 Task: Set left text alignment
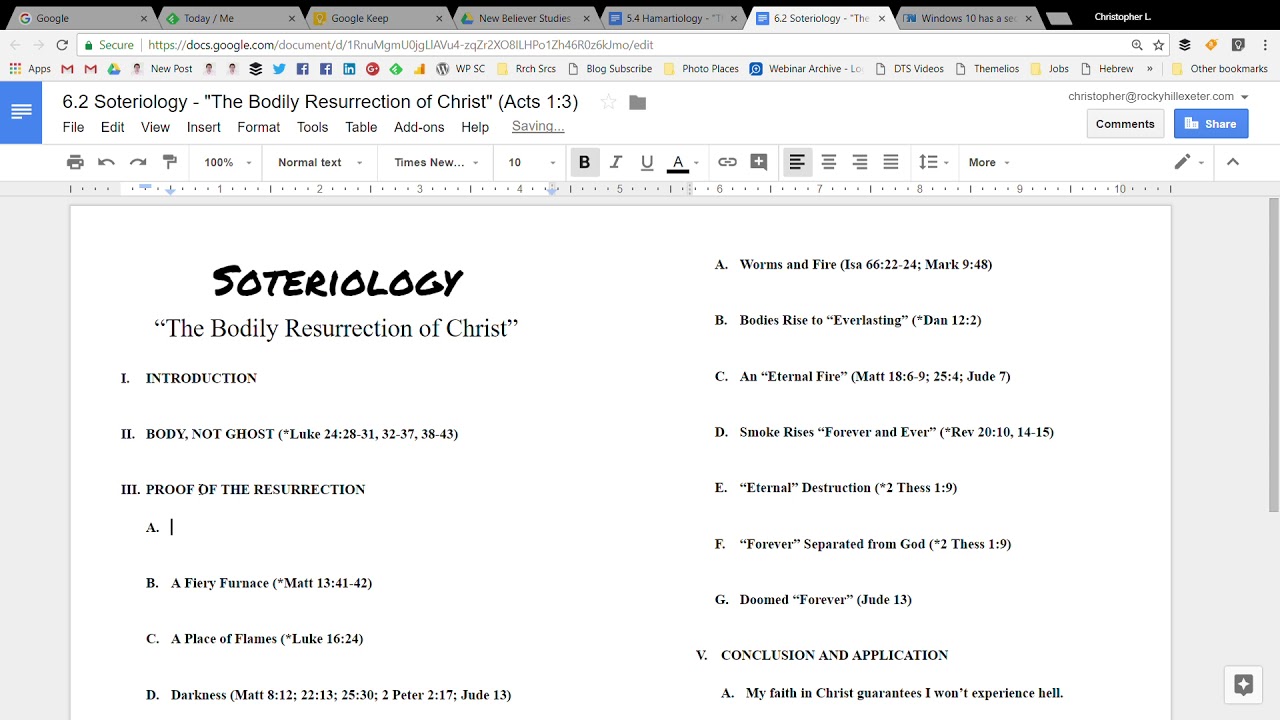797,162
